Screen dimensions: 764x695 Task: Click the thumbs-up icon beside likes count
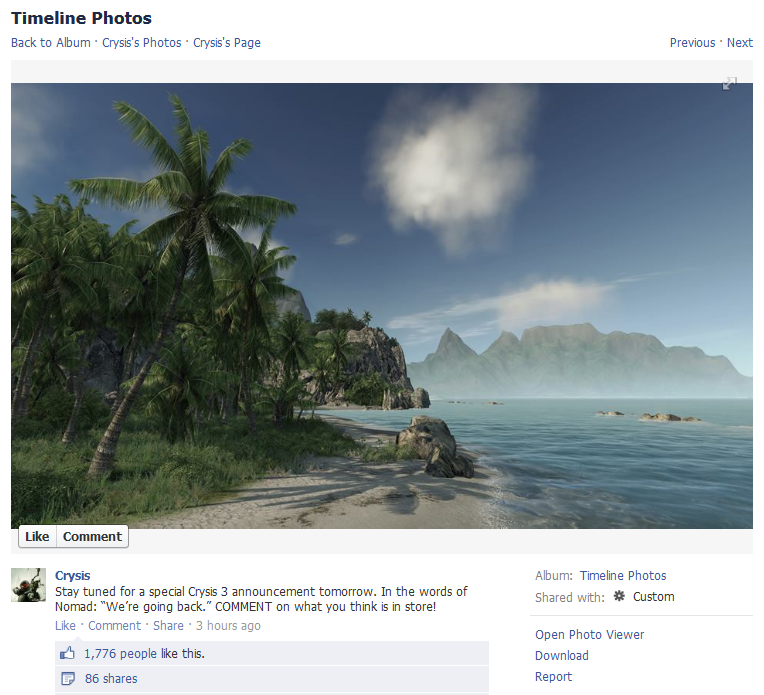click(x=67, y=653)
